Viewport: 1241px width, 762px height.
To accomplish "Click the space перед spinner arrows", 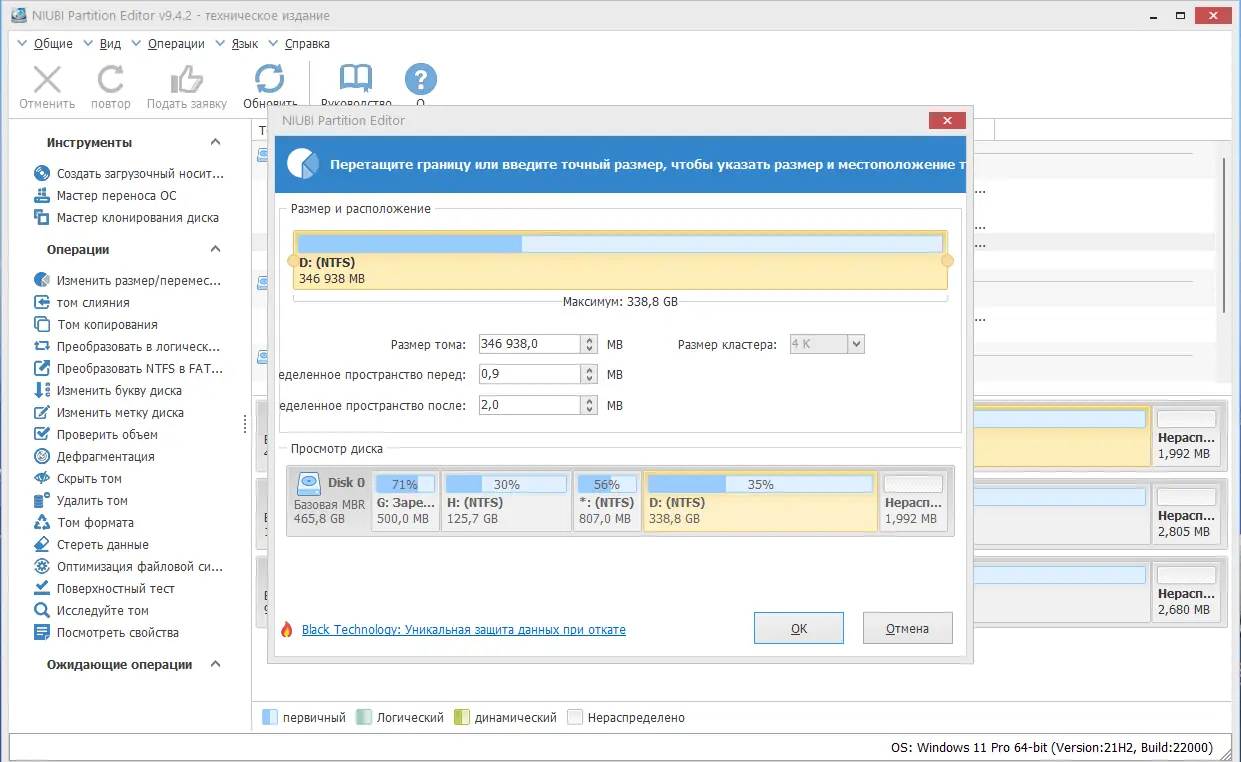I will [x=589, y=375].
